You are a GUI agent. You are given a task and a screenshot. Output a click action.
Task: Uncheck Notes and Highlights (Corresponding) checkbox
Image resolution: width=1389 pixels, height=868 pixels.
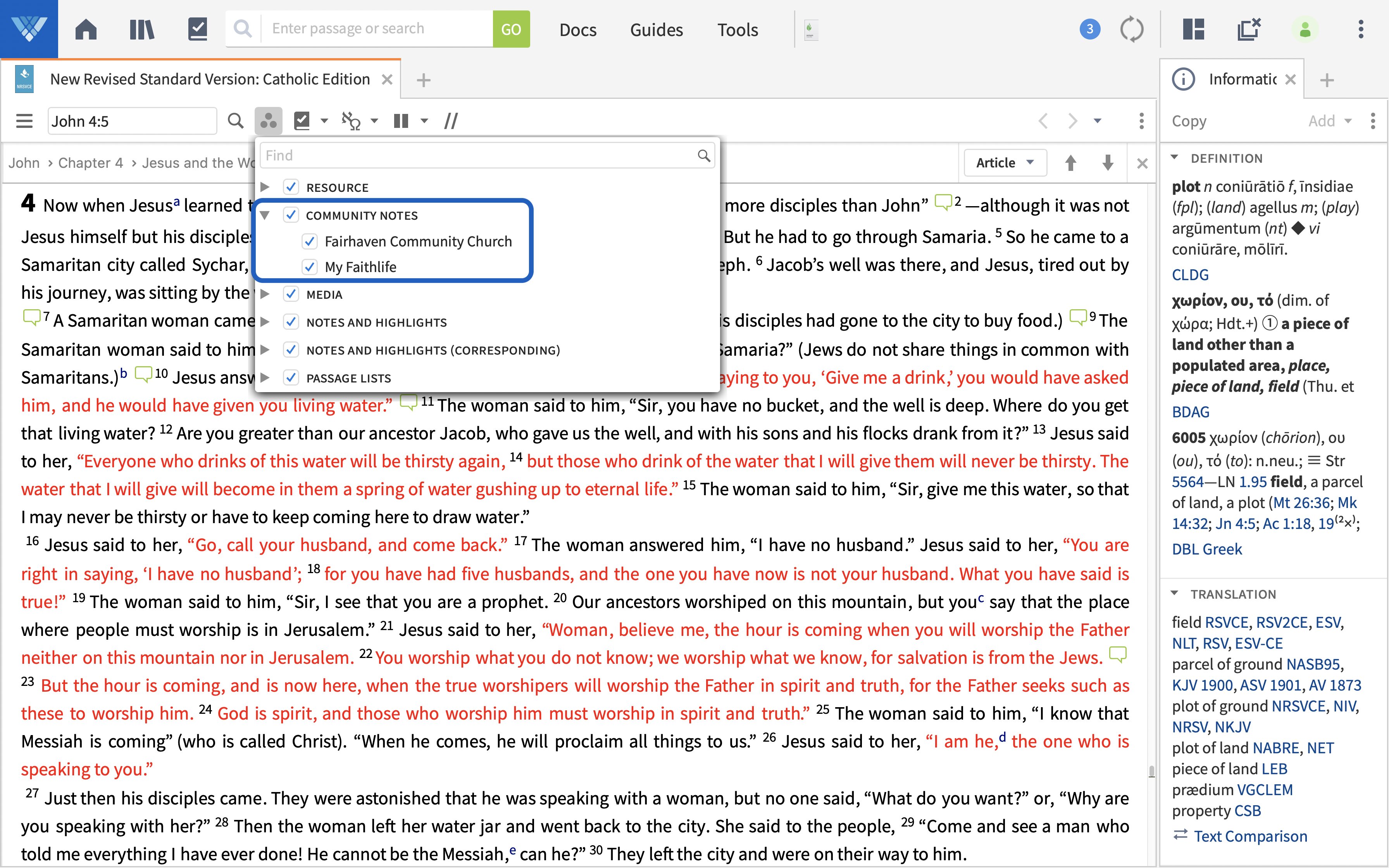click(x=291, y=350)
